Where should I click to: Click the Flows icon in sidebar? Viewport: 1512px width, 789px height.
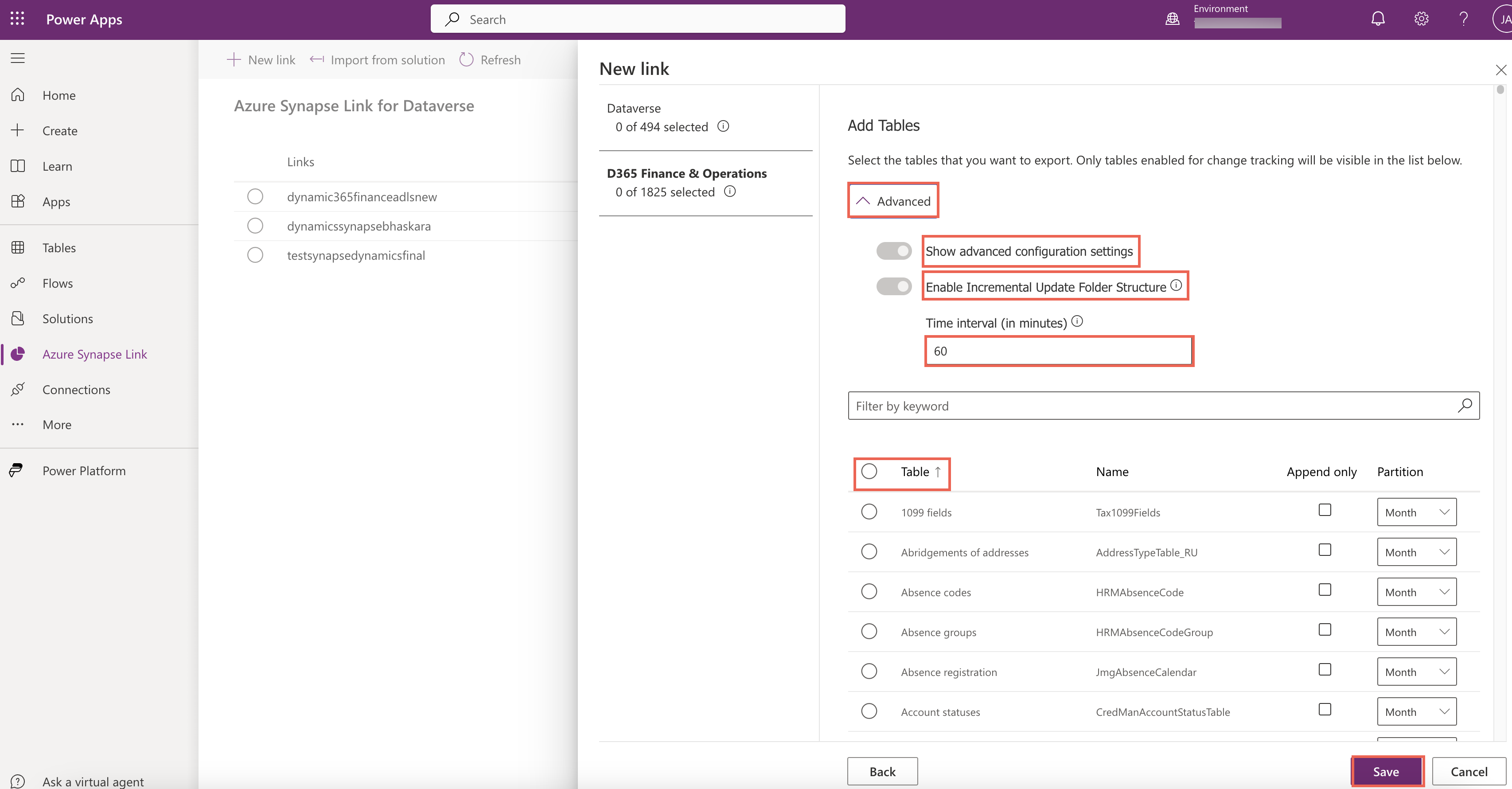point(18,283)
